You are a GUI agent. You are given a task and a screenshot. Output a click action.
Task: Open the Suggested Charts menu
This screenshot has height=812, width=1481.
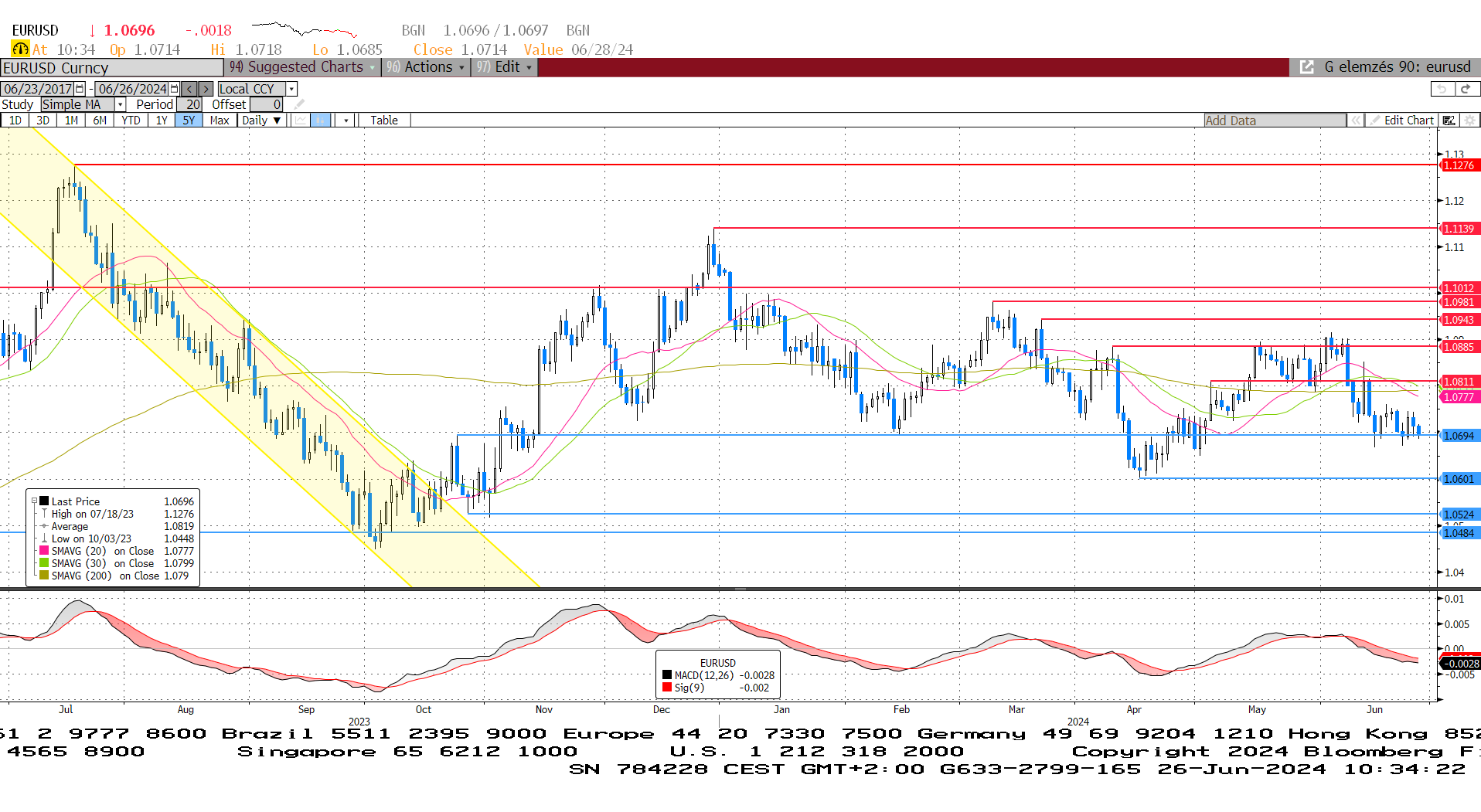pyautogui.click(x=302, y=67)
